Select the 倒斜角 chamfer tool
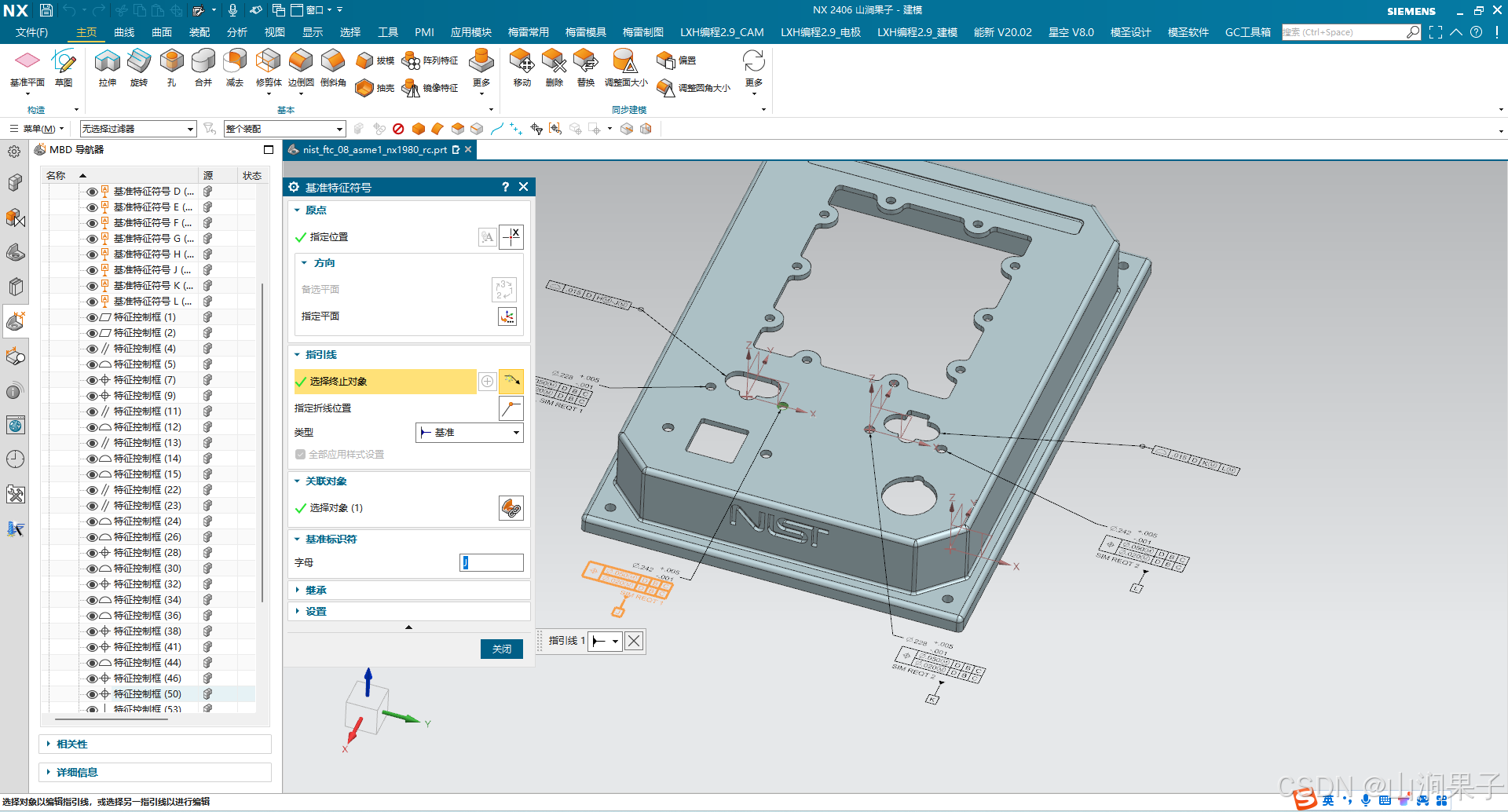 pos(333,68)
